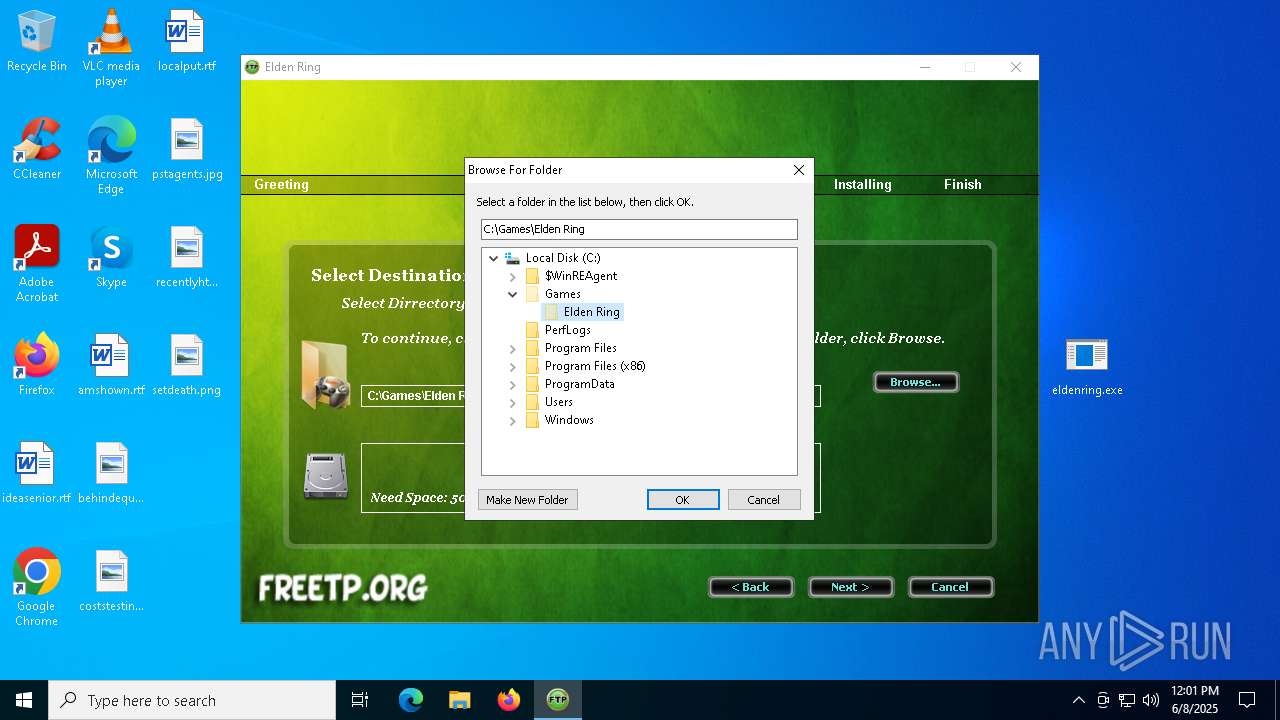Select the Elden Ring folder in tree

tap(591, 312)
